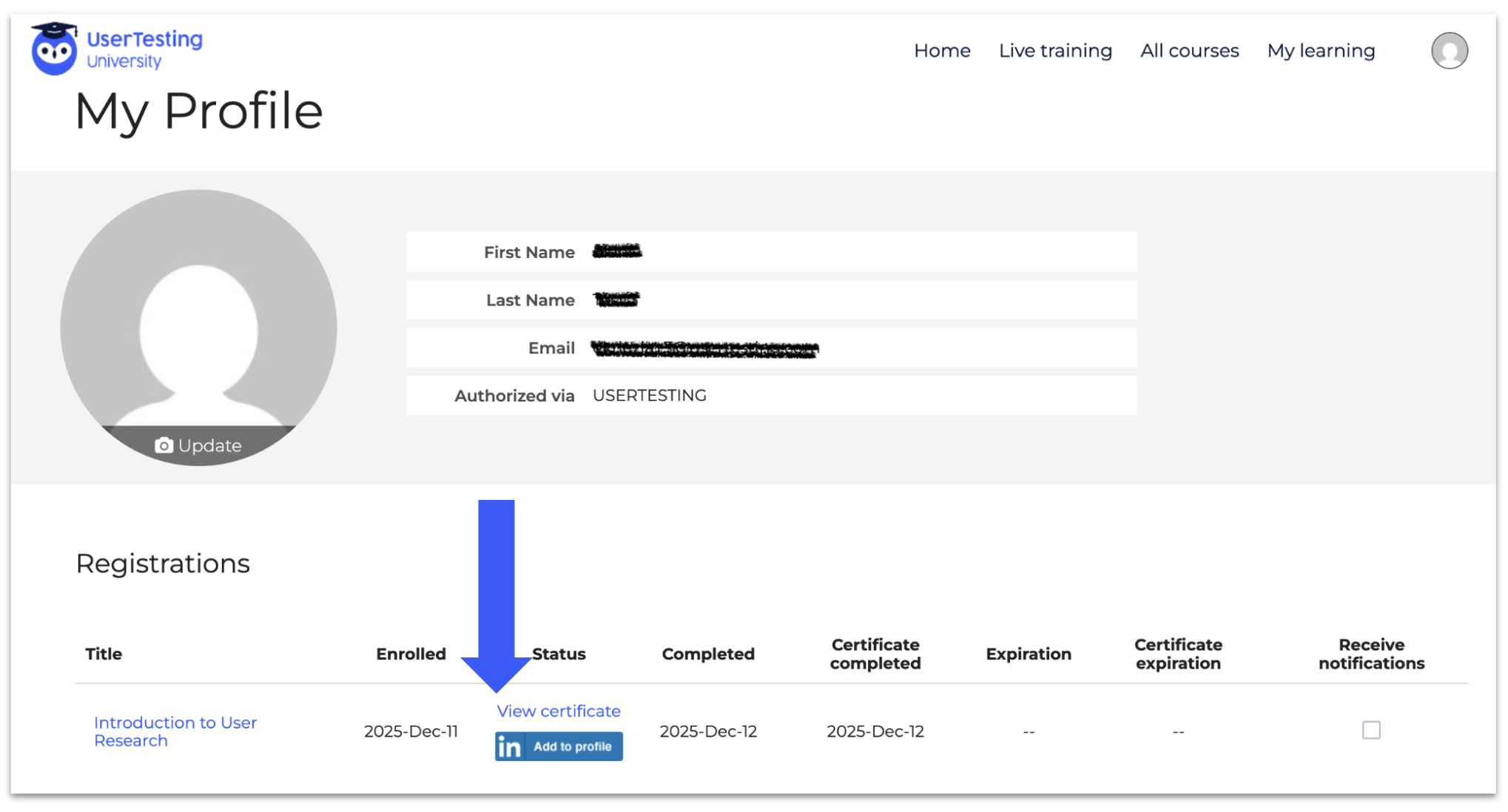Open the user avatar menu icon
The width and height of the screenshot is (1508, 812).
click(x=1448, y=51)
